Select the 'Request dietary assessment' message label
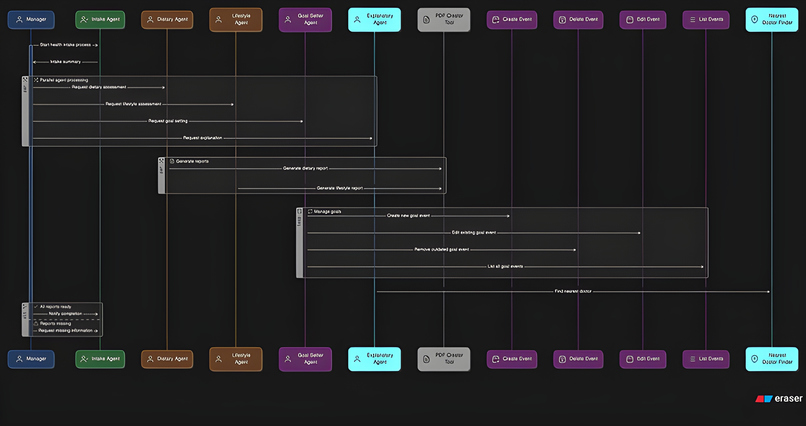This screenshot has height=426, width=806. [x=99, y=87]
